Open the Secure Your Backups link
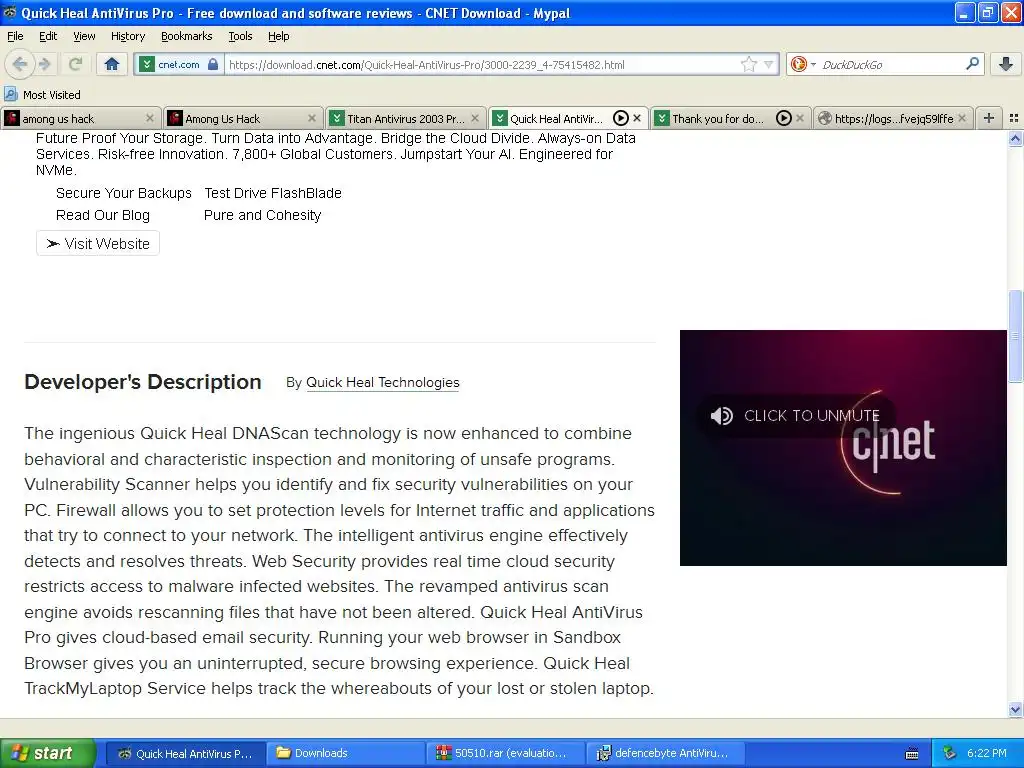 point(123,193)
